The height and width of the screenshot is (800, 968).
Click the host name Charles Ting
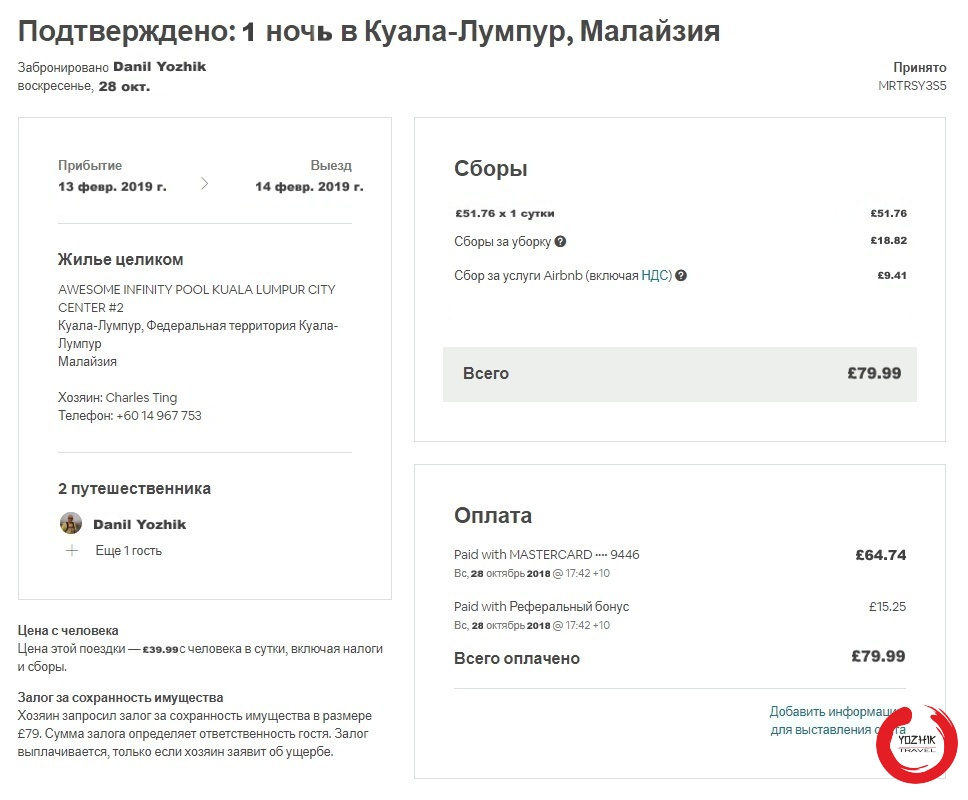(141, 398)
